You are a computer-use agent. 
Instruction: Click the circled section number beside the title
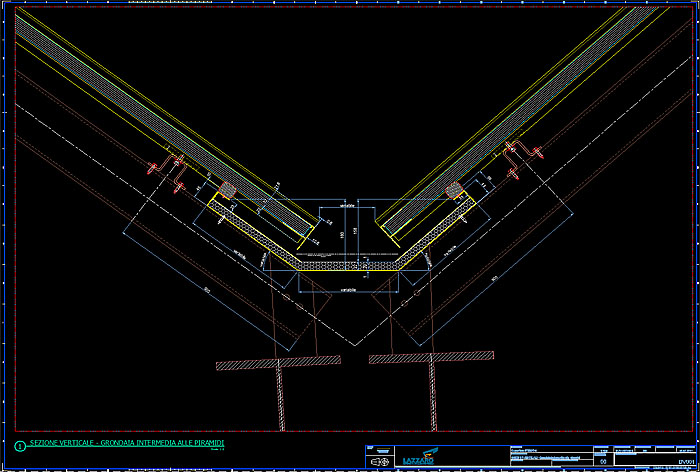click(20, 444)
